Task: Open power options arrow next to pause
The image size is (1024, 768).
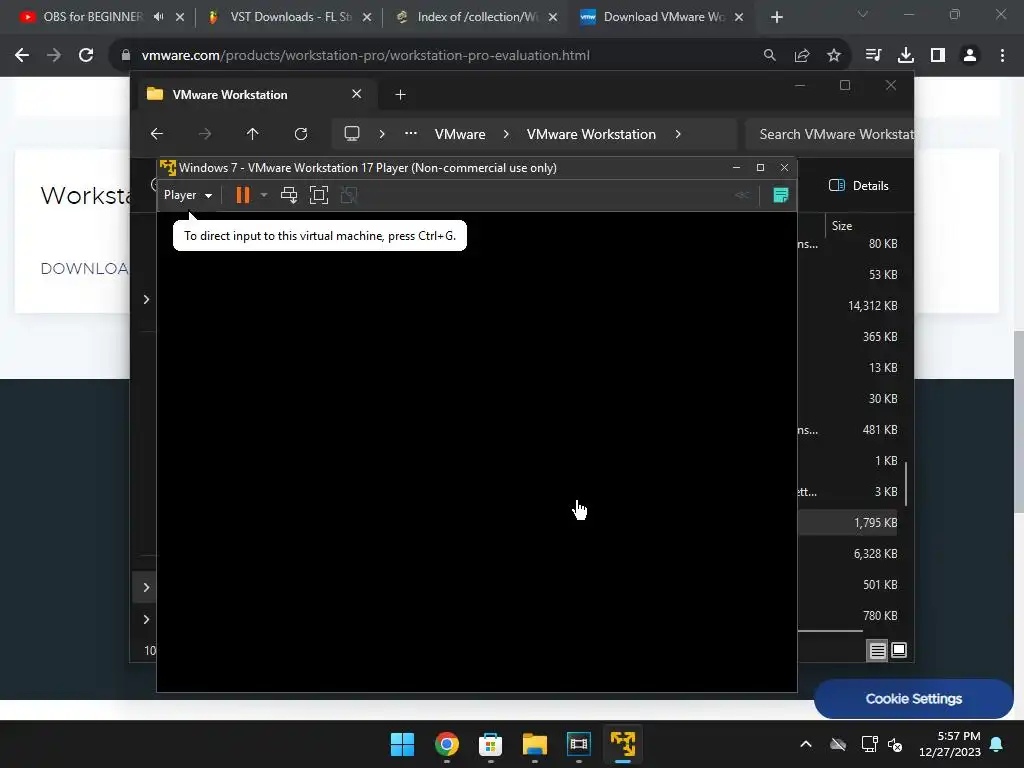Action: tap(264, 195)
